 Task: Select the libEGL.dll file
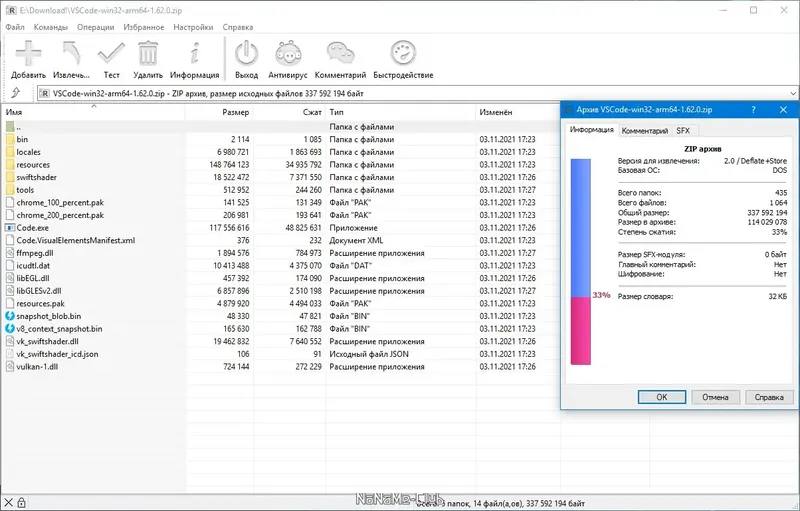click(x=33, y=278)
